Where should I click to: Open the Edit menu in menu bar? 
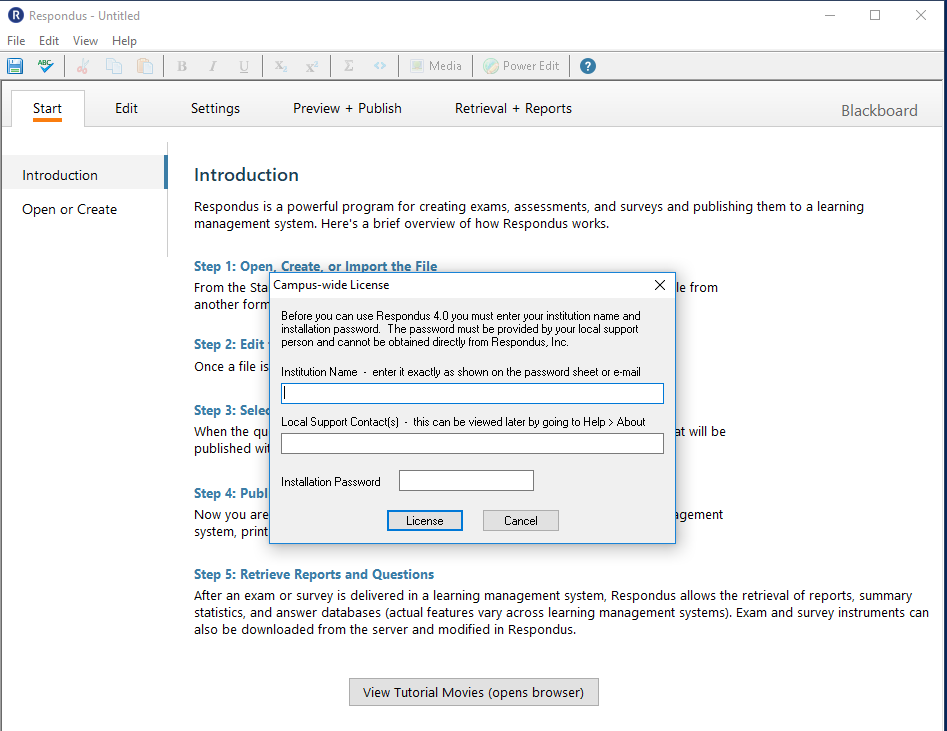click(49, 40)
